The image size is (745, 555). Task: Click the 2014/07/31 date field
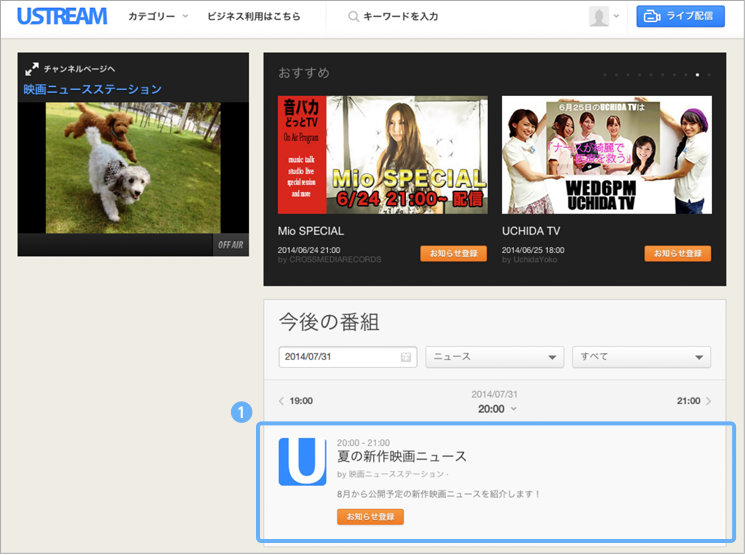coord(347,357)
